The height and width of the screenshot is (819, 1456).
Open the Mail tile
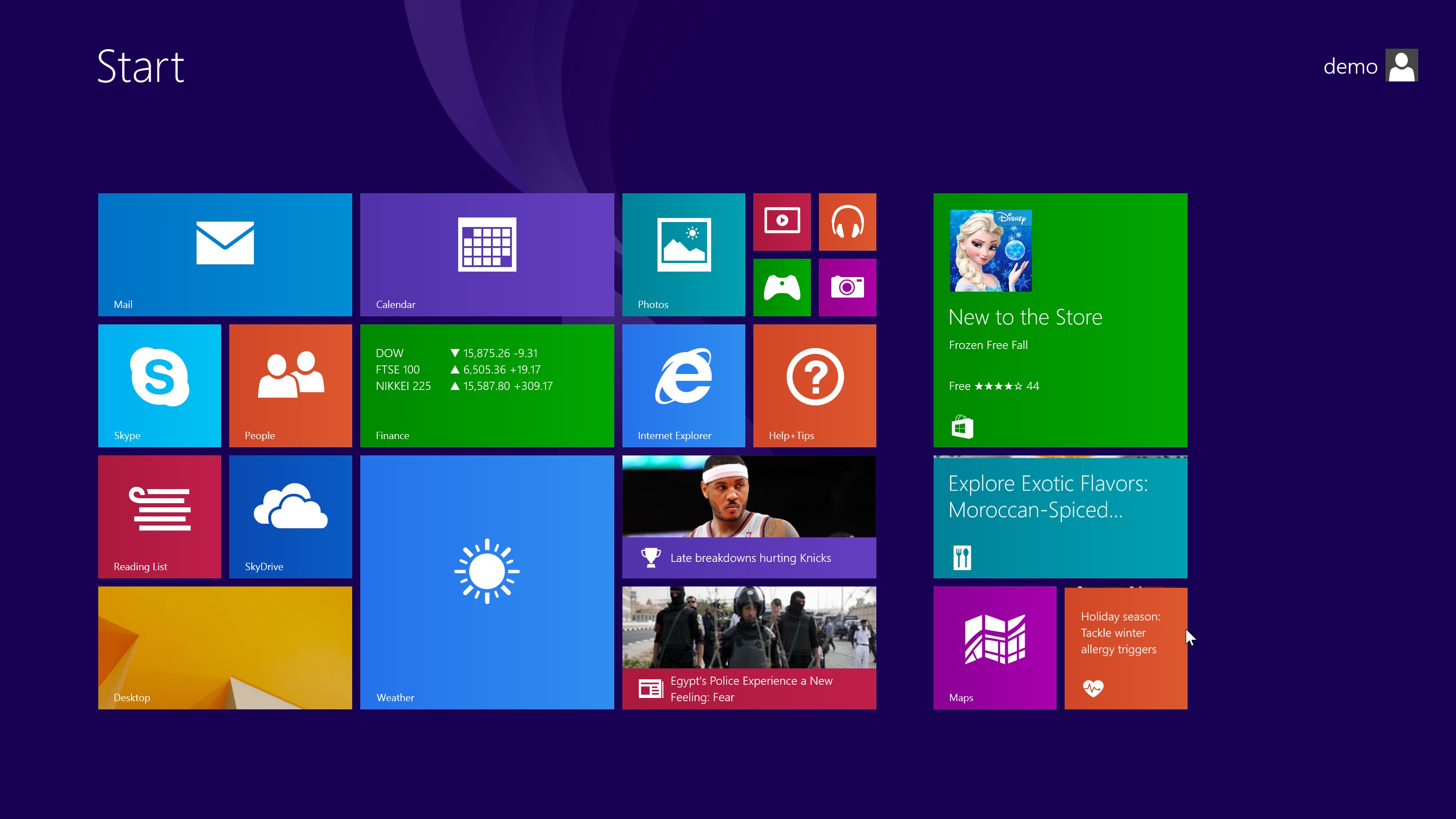225,254
